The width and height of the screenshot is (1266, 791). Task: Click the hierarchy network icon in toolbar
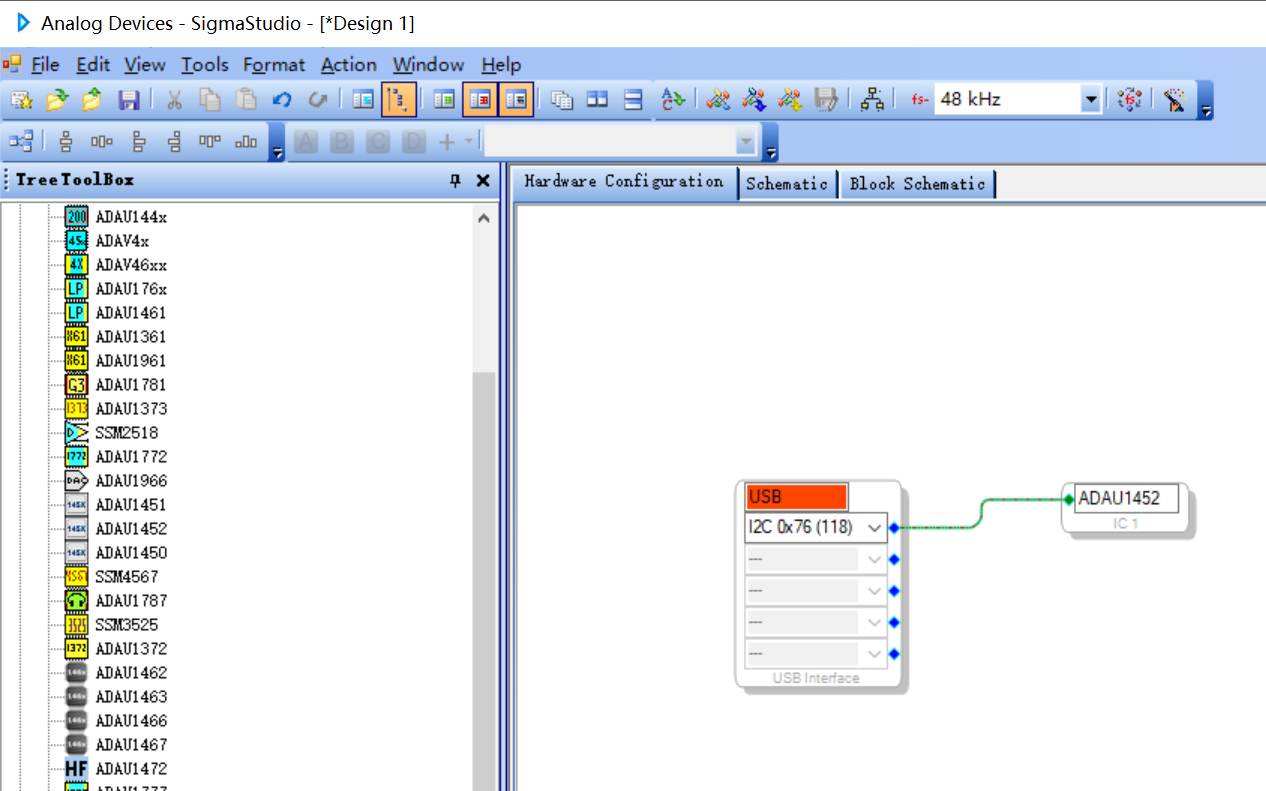(x=873, y=100)
